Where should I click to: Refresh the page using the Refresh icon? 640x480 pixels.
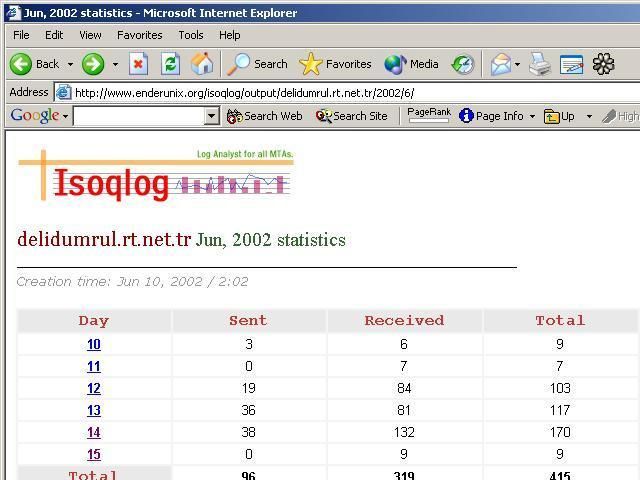[x=170, y=64]
